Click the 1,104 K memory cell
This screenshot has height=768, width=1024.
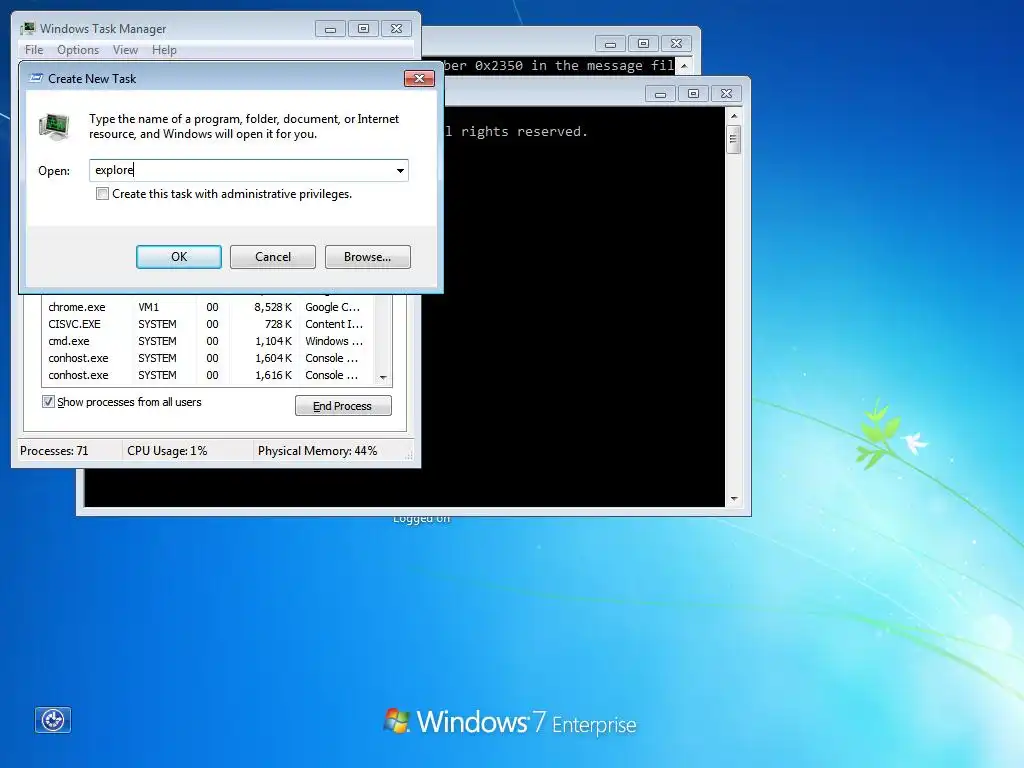coord(273,341)
